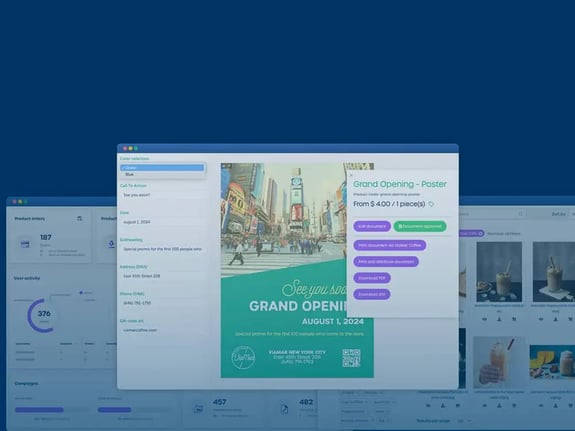Remove the purple filter chip above the images

pos(480,233)
